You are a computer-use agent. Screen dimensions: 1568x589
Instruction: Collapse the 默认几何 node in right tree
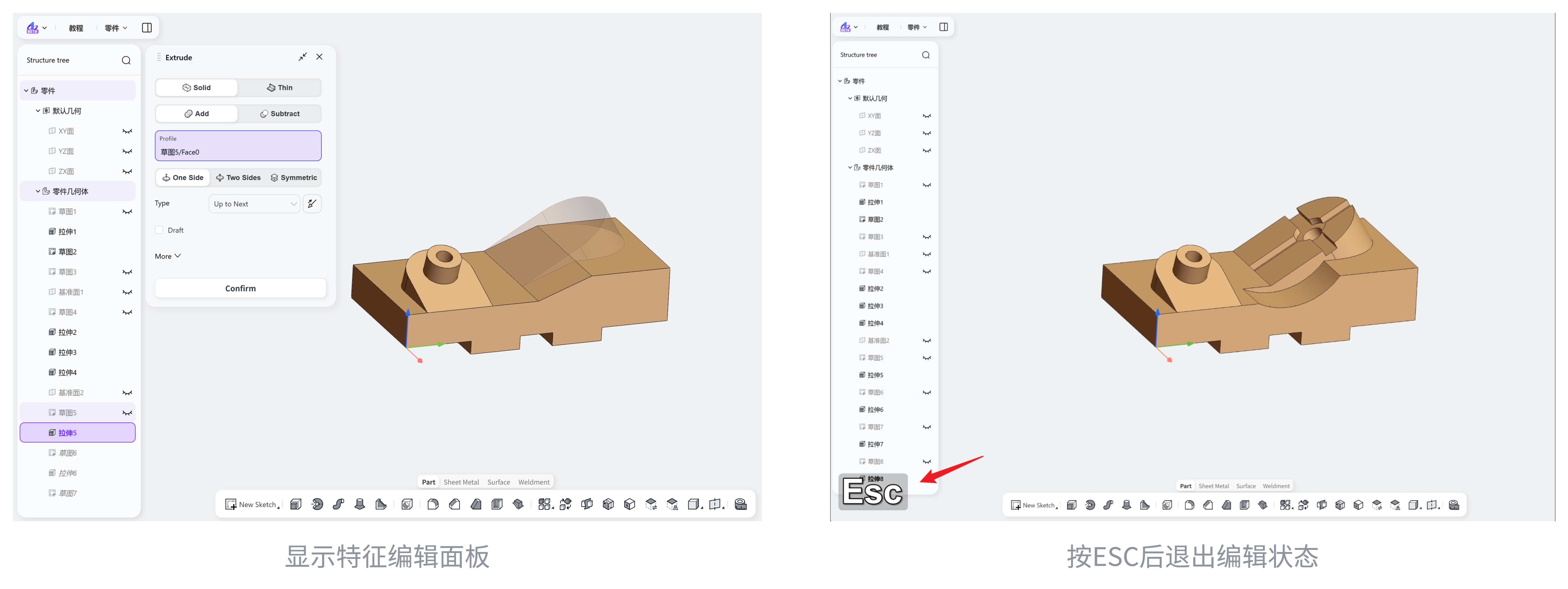click(x=850, y=99)
